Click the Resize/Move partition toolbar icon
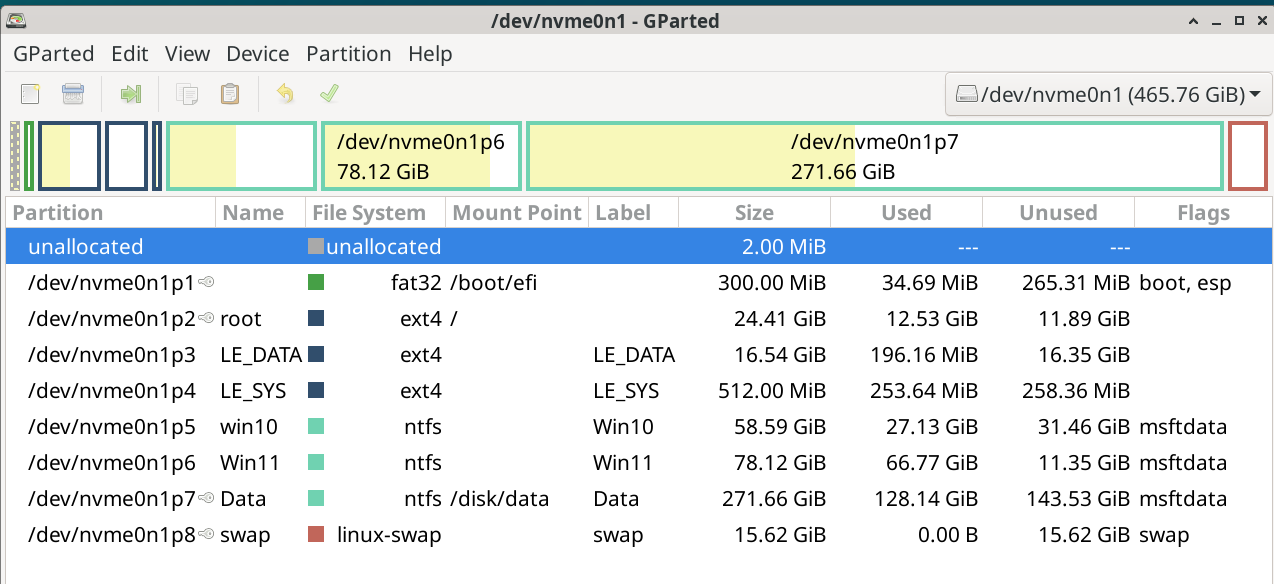 131,94
